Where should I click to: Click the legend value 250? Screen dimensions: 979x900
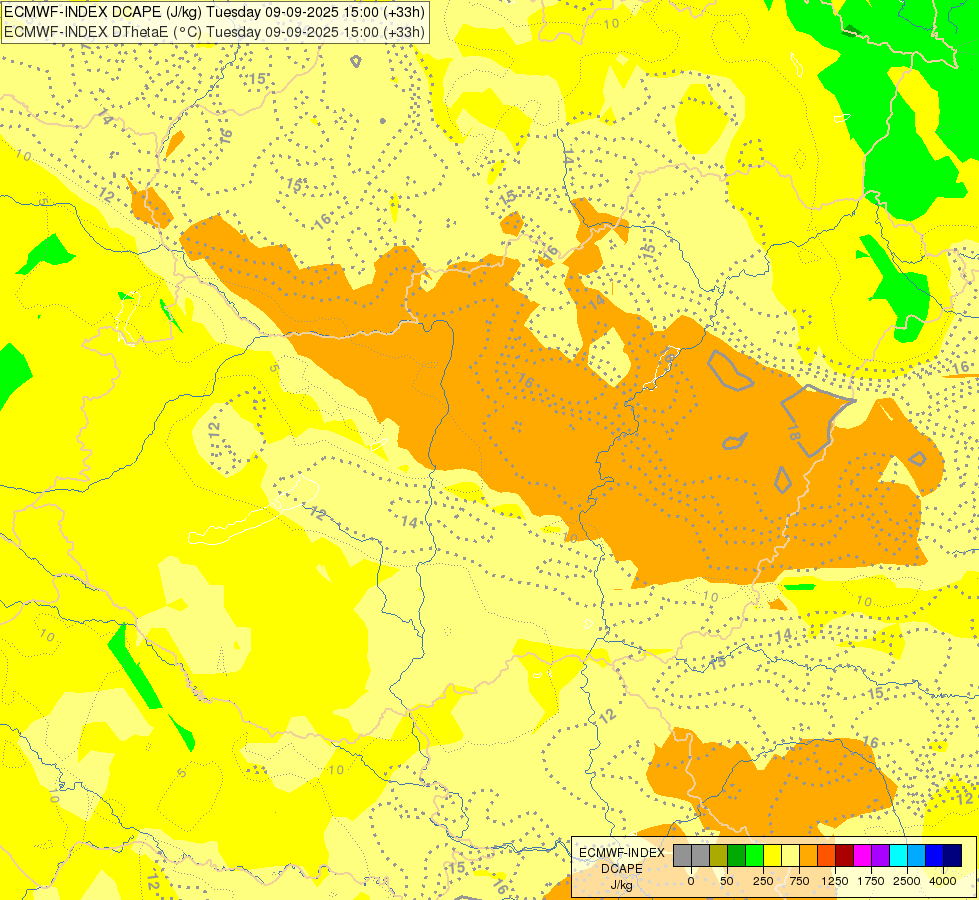(x=763, y=881)
